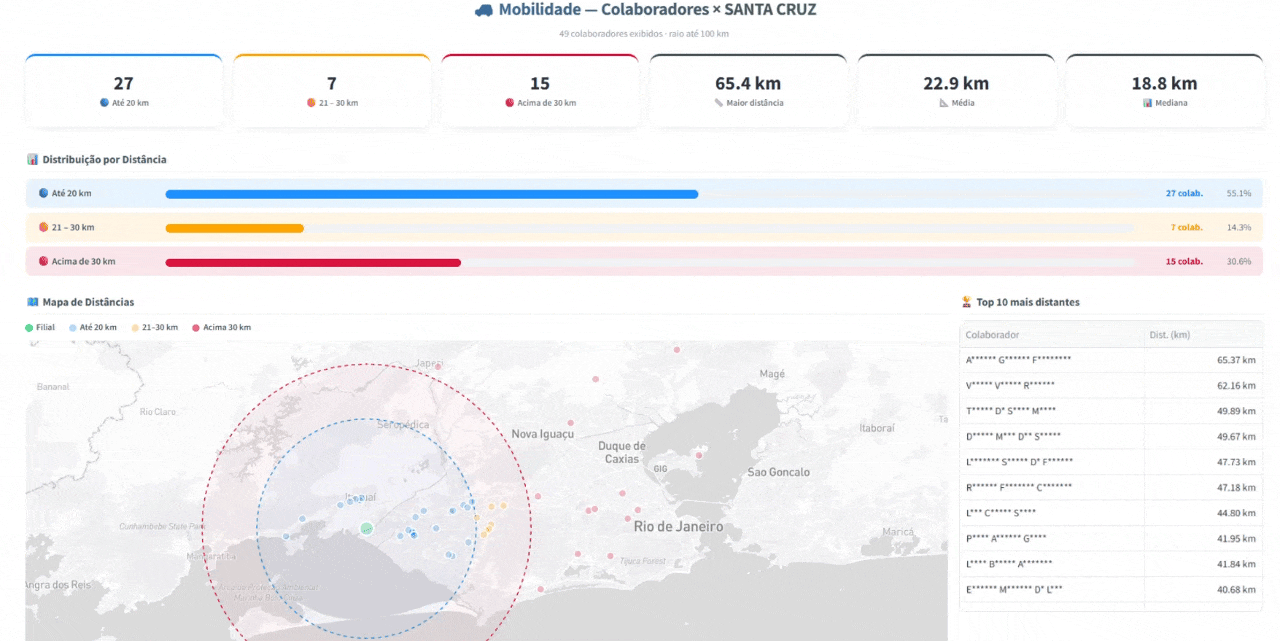The width and height of the screenshot is (1280, 641).
Task: Click the map icon beside Mapa de Distâncias
Action: pos(32,302)
